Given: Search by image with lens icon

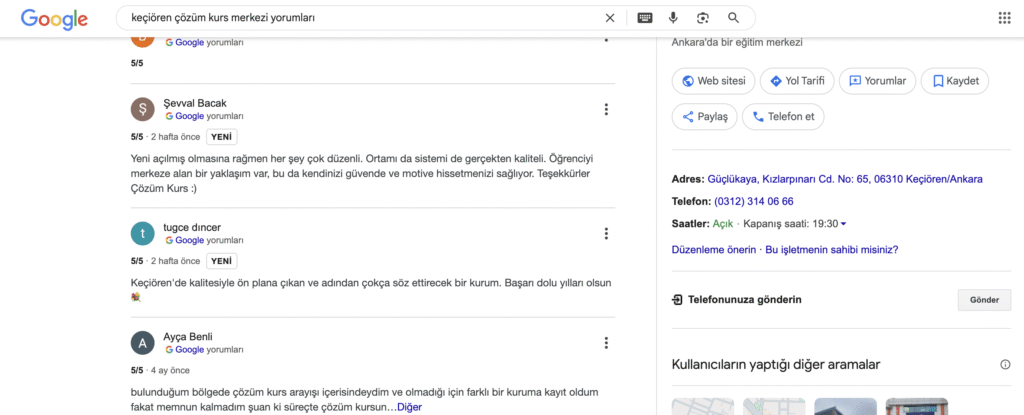Looking at the screenshot, I should click(x=703, y=18).
